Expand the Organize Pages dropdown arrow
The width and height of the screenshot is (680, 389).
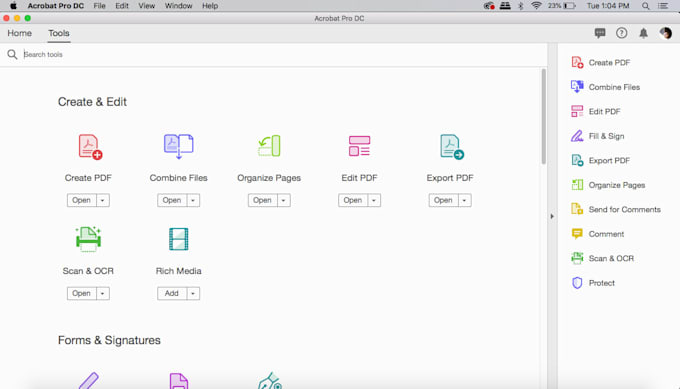[284, 200]
